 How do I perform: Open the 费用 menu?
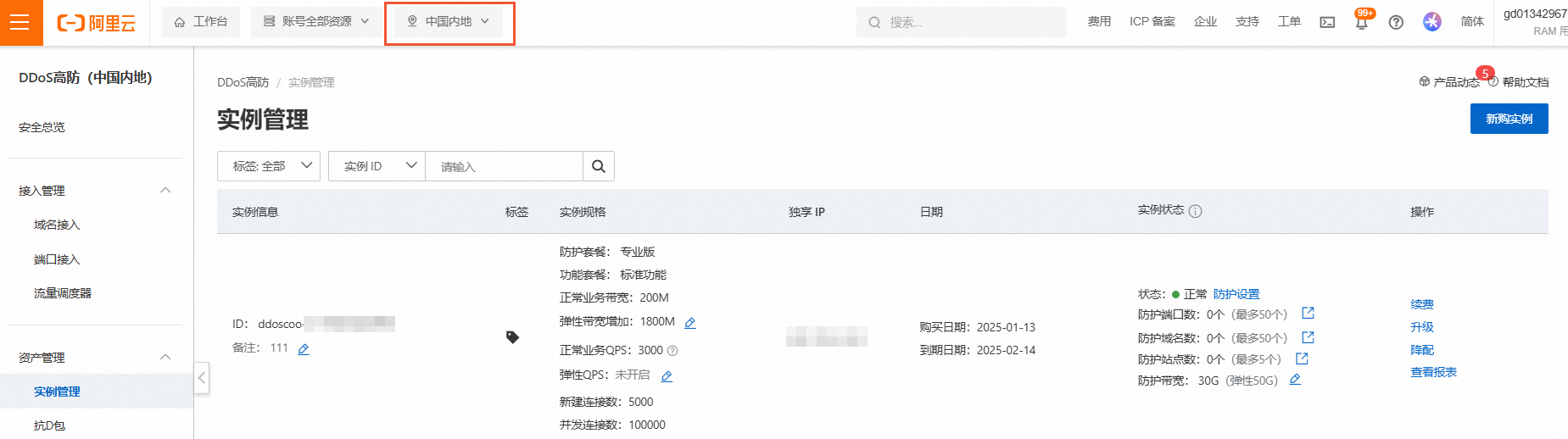[x=1099, y=22]
